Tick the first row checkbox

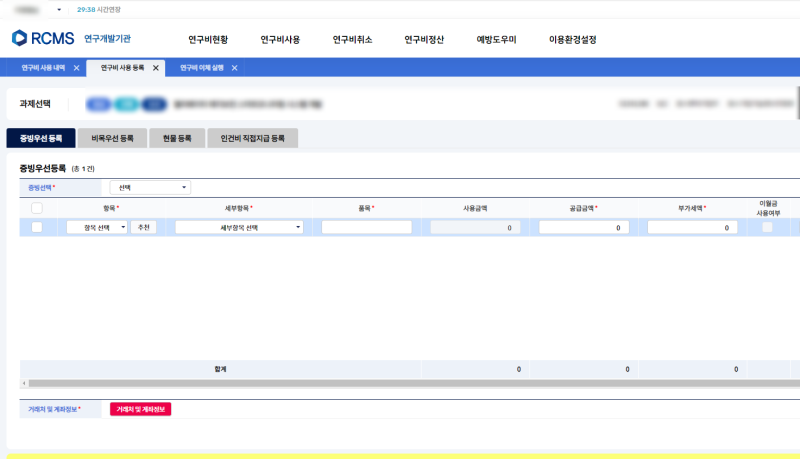(37, 227)
